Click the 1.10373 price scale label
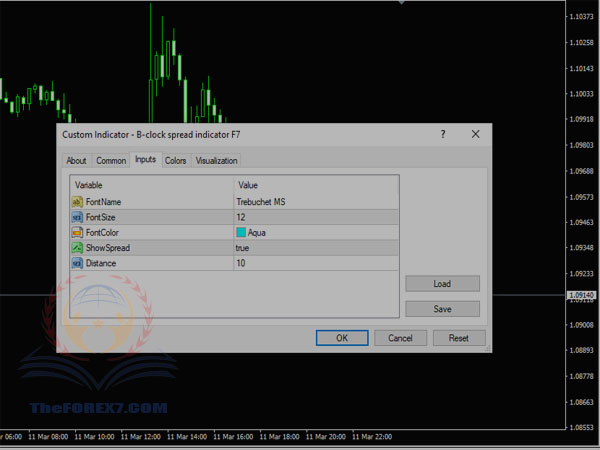The image size is (600, 450). pyautogui.click(x=582, y=16)
